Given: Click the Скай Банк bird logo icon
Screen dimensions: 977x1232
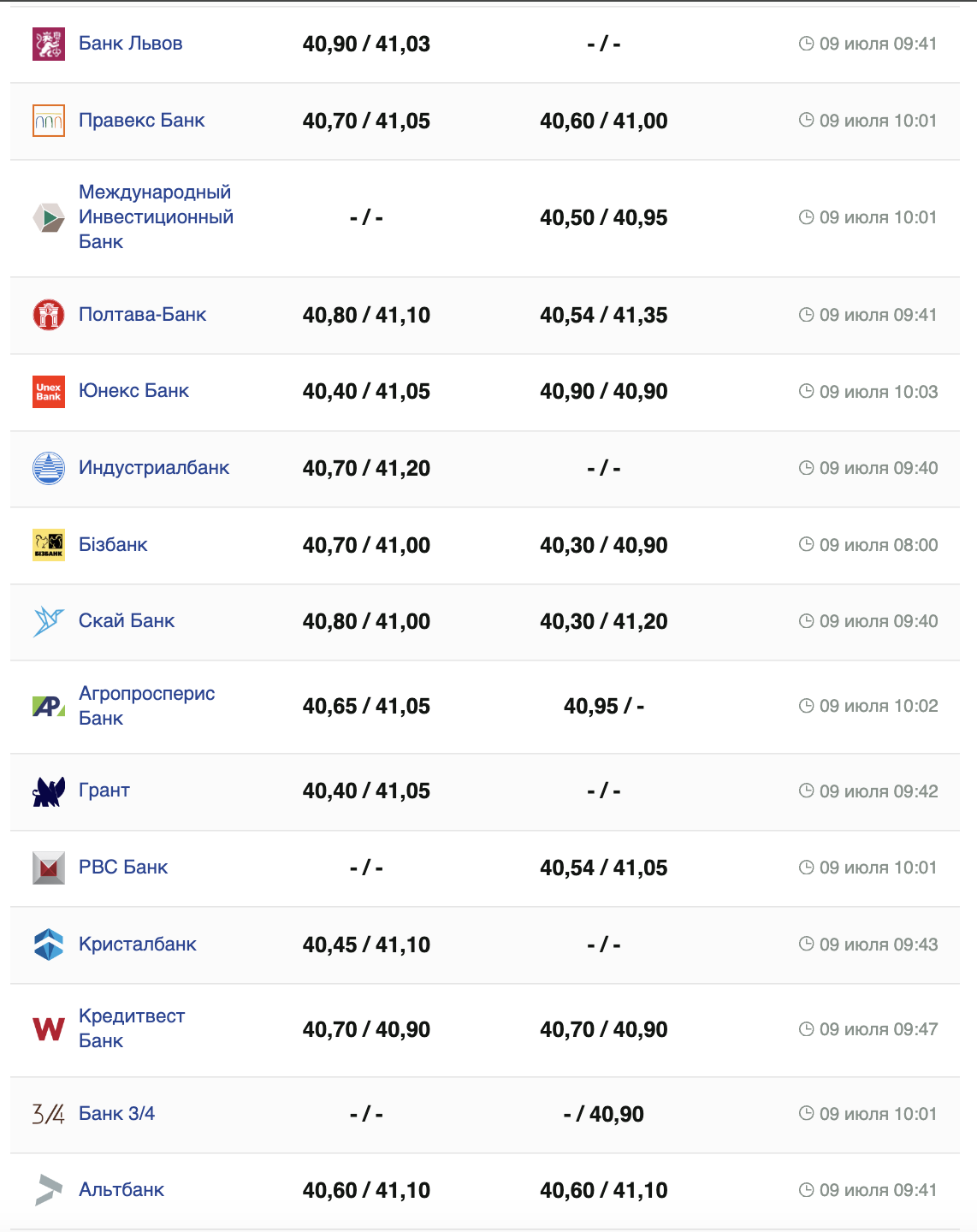Looking at the screenshot, I should click(x=49, y=621).
